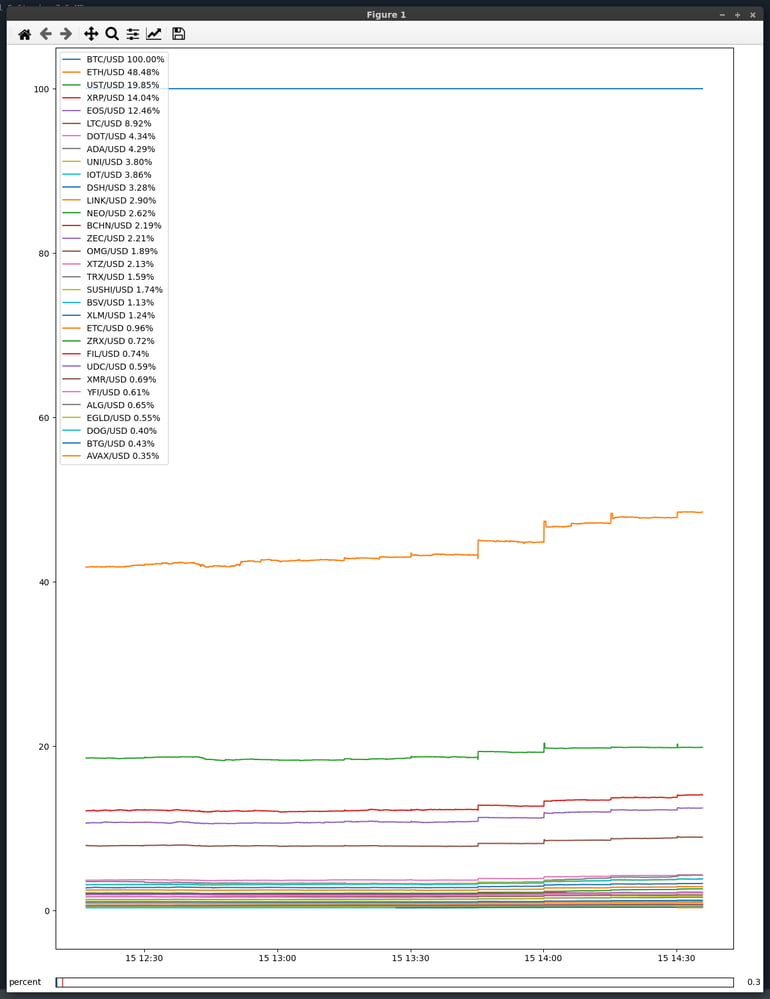Click the 20 y-axis tick label
770x999 pixels.
pos(44,747)
